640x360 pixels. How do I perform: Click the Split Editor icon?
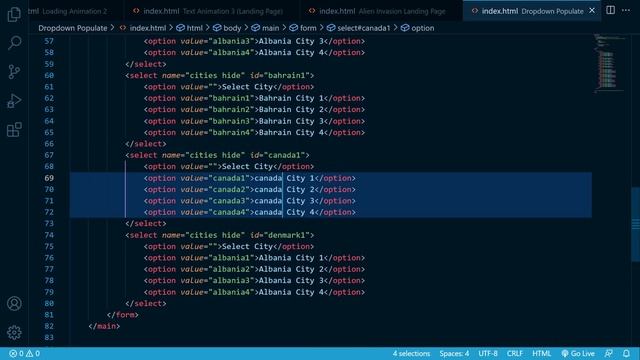pos(610,10)
